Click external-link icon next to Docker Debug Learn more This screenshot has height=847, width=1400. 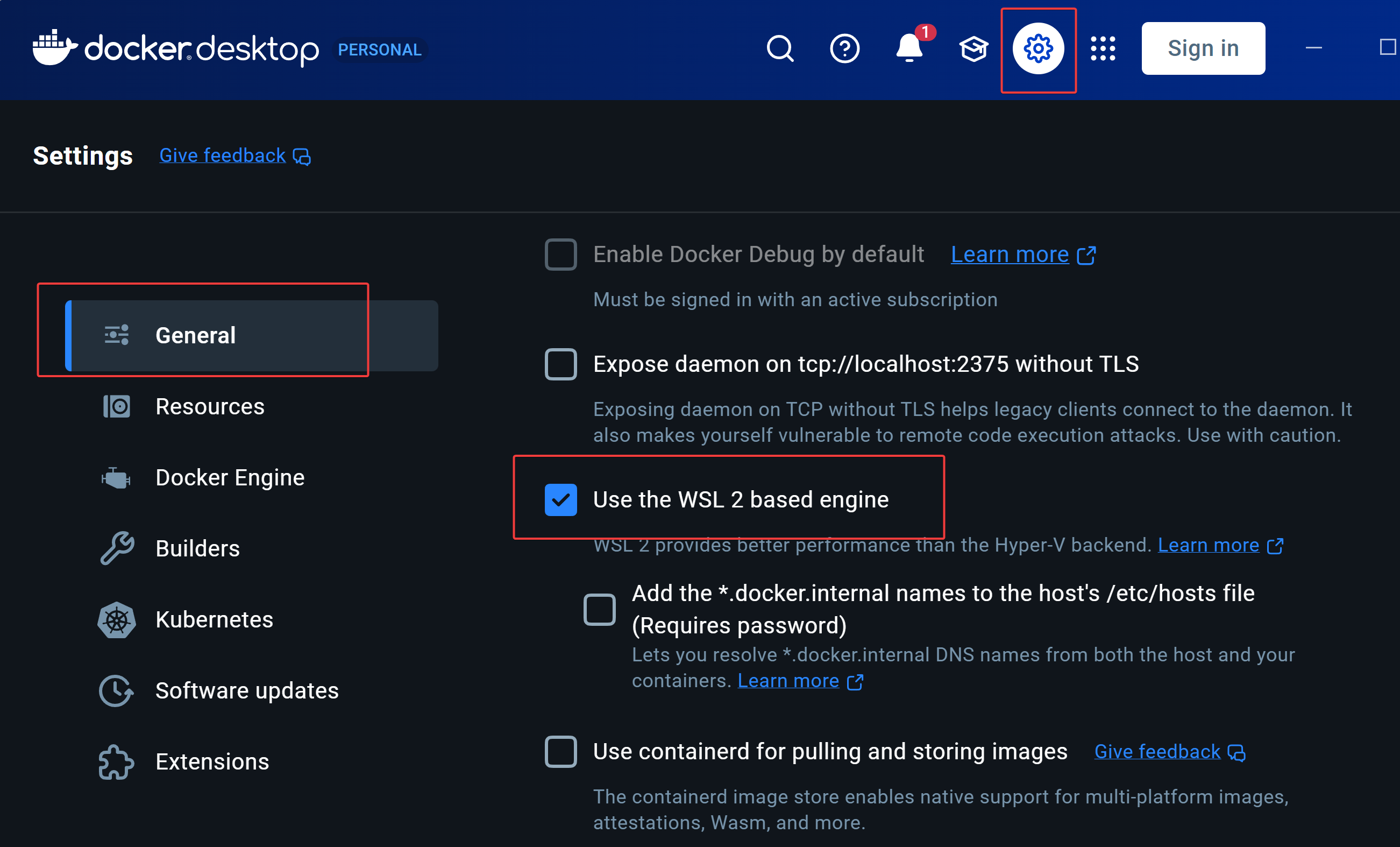click(x=1086, y=255)
